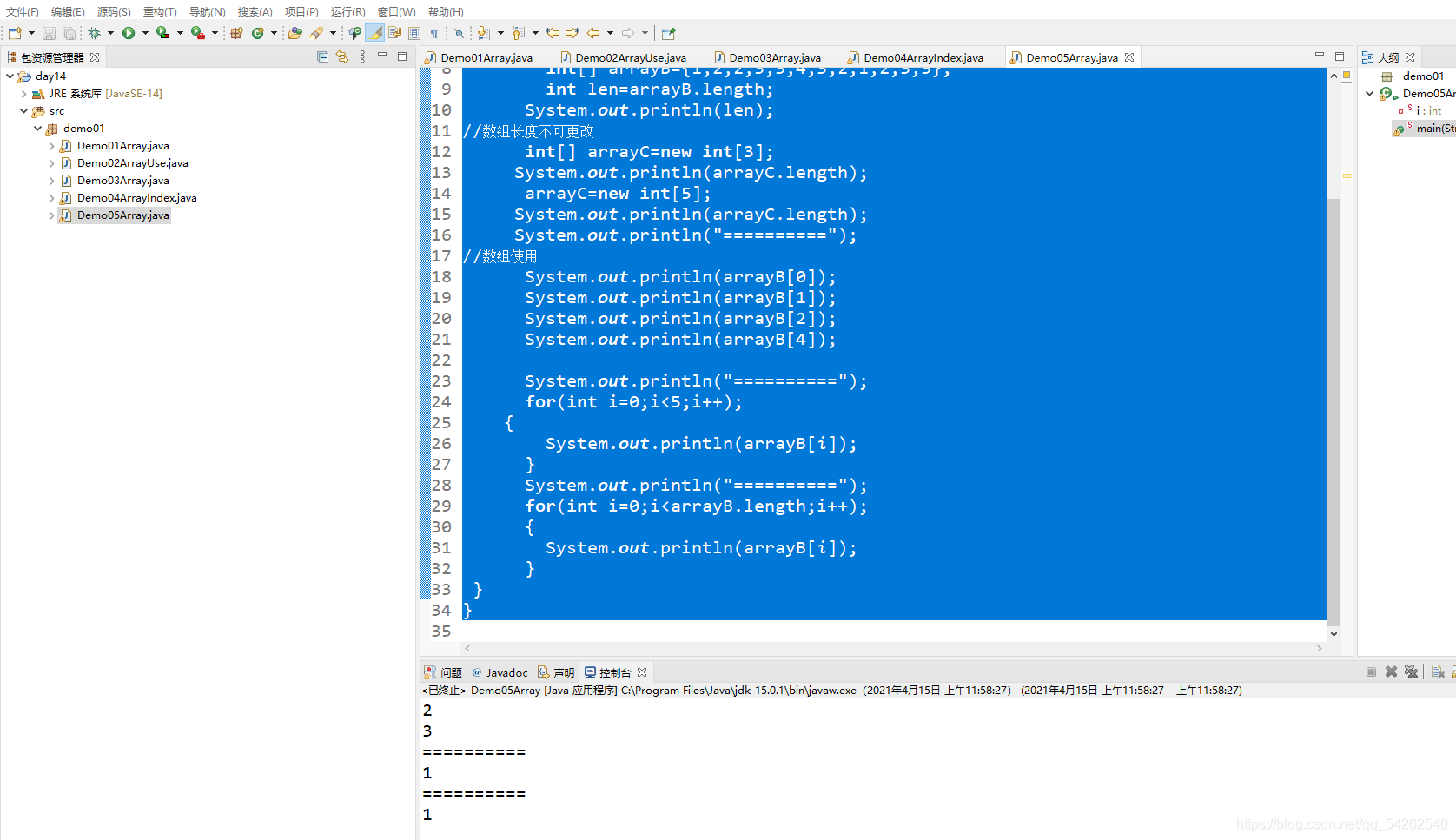Viewport: 1456px width, 840px height.
Task: Toggle Link with Editor in Package Explorer
Action: pos(342,57)
